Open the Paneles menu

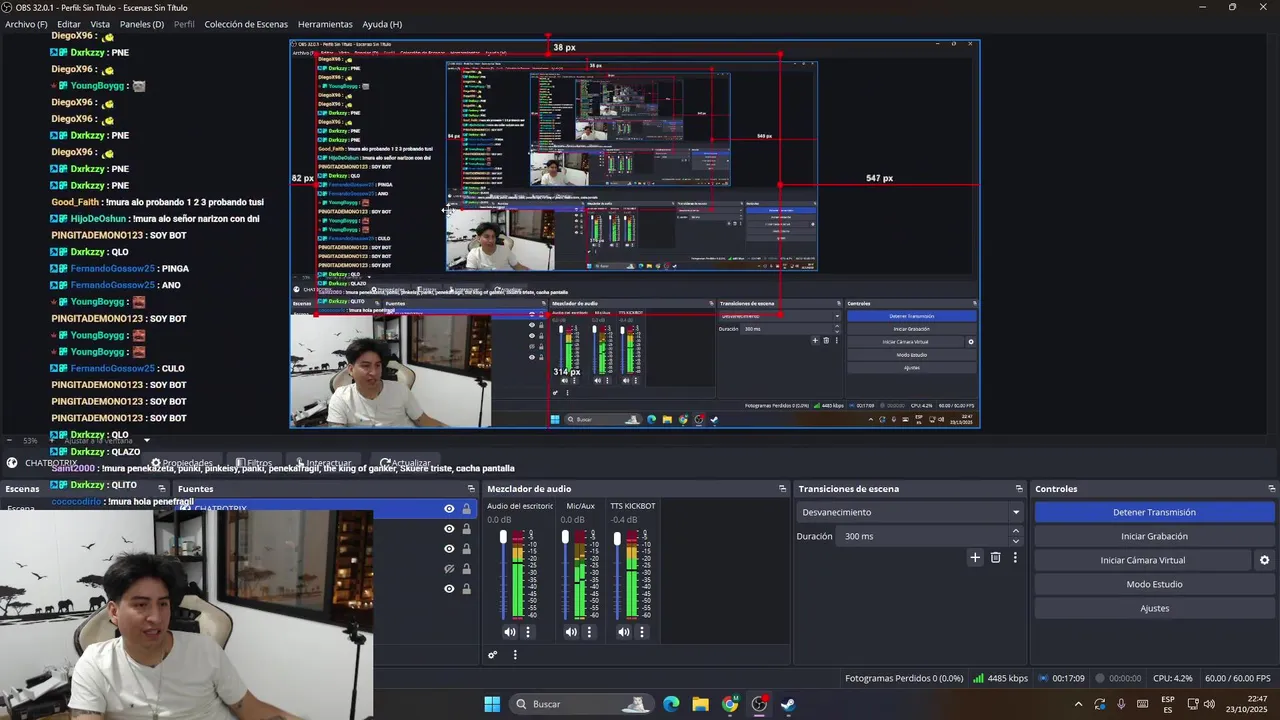(142, 24)
